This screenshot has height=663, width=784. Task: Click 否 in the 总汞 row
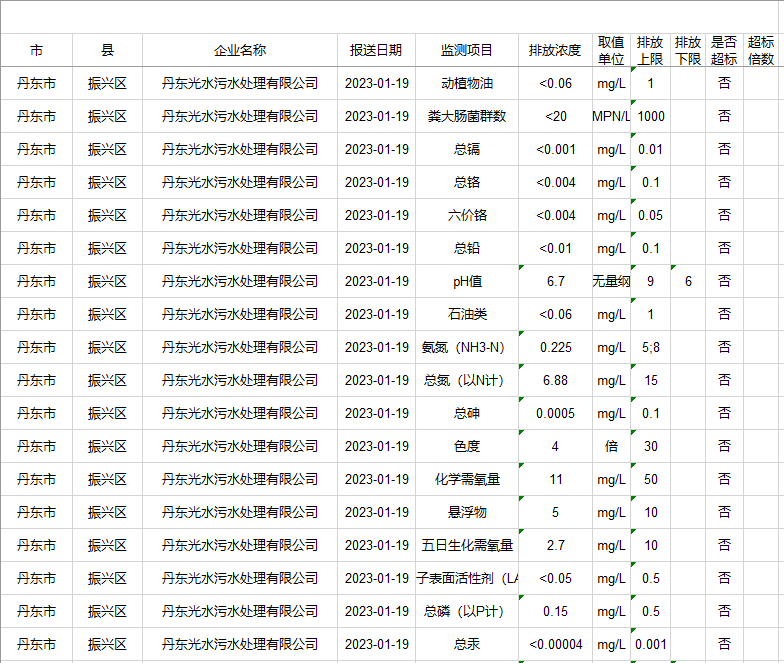[x=724, y=644]
